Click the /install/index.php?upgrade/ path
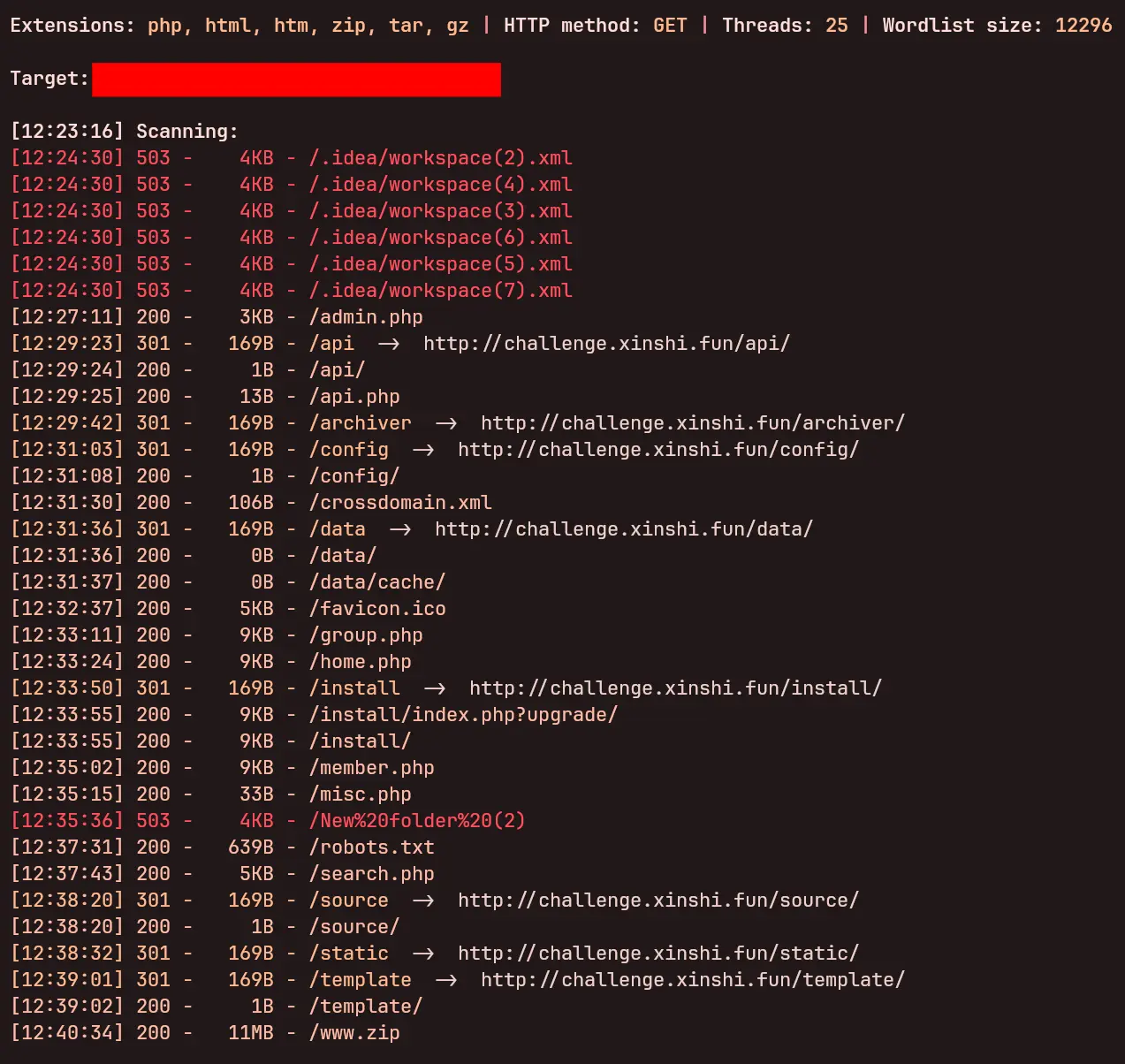Image resolution: width=1125 pixels, height=1064 pixels. (x=463, y=715)
